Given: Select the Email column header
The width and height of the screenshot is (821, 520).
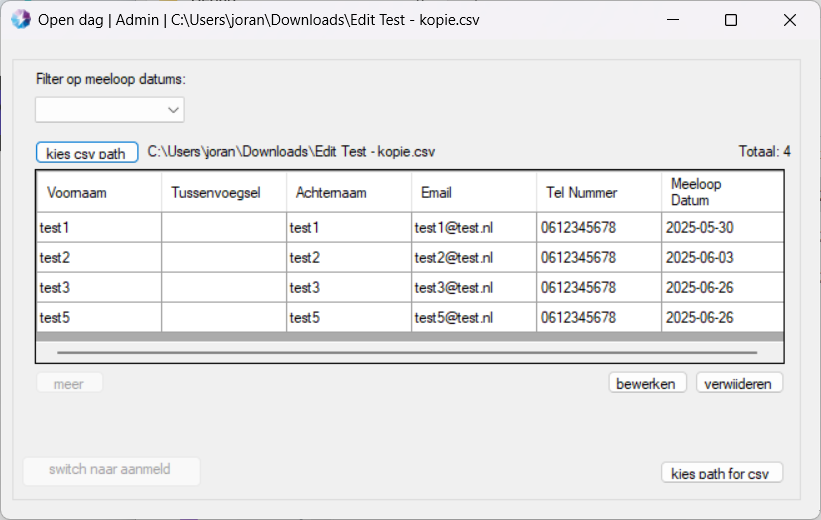Looking at the screenshot, I should 473,192.
